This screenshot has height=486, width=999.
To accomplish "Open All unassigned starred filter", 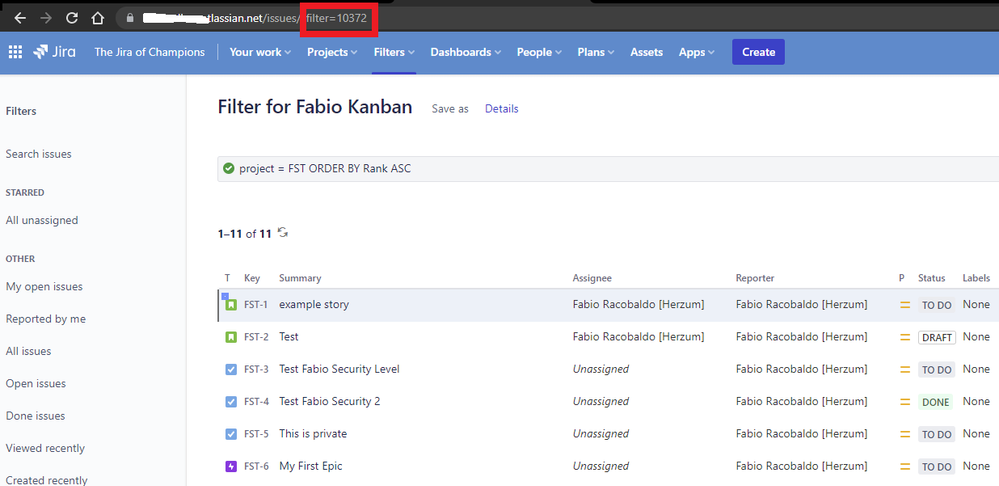I will pos(42,220).
